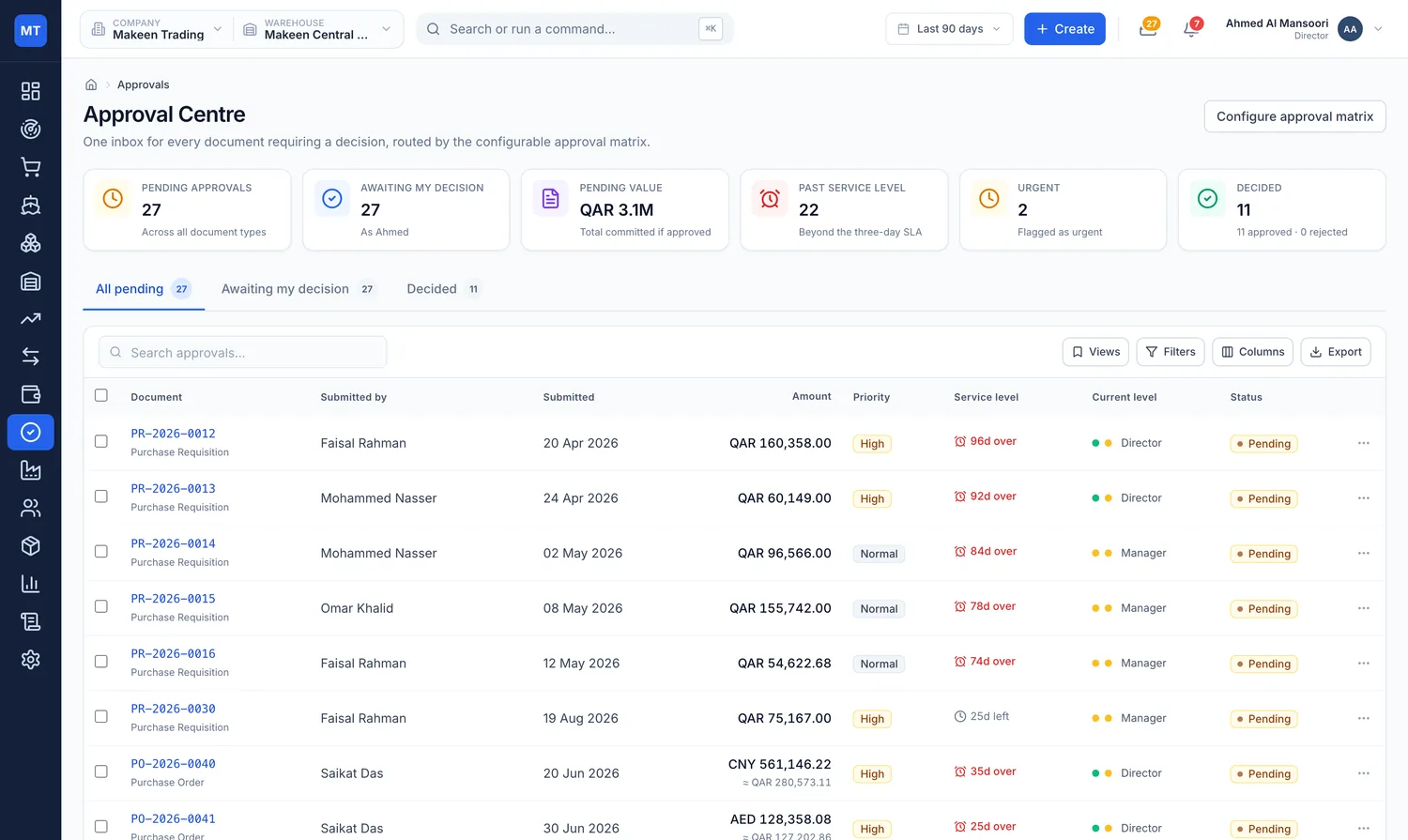Image resolution: width=1408 pixels, height=840 pixels.
Task: Click the transfer arrows sidebar icon
Action: pos(30,357)
